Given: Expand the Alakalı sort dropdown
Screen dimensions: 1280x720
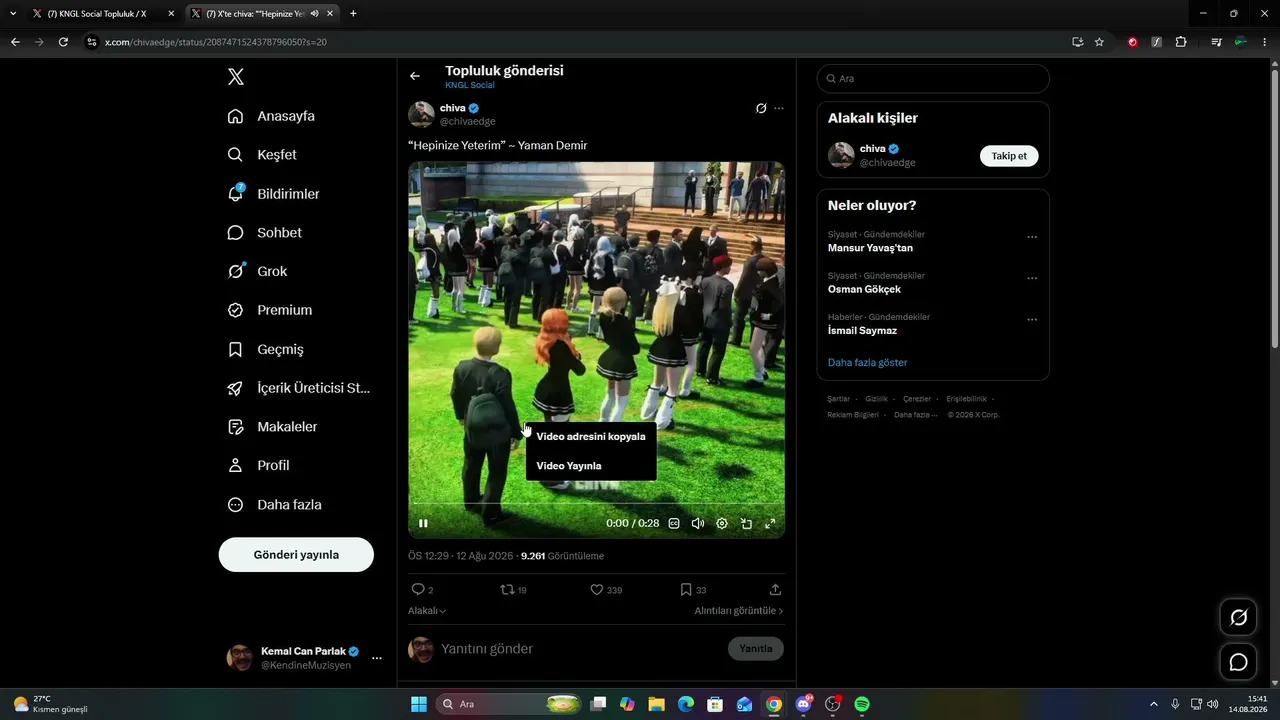Looking at the screenshot, I should 427,611.
